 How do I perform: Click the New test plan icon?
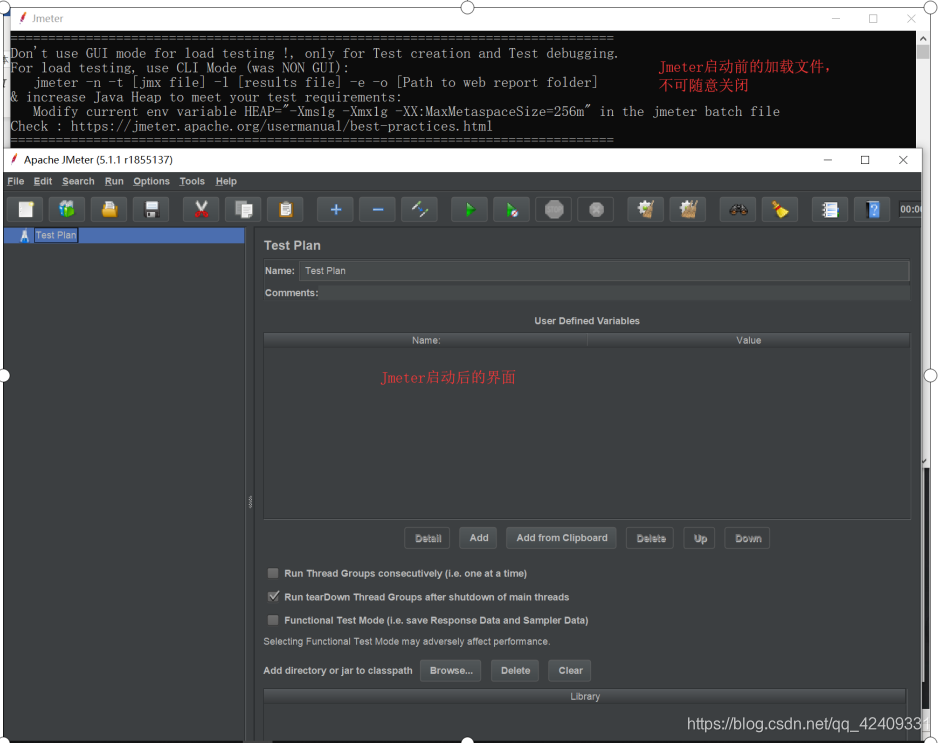(25, 210)
